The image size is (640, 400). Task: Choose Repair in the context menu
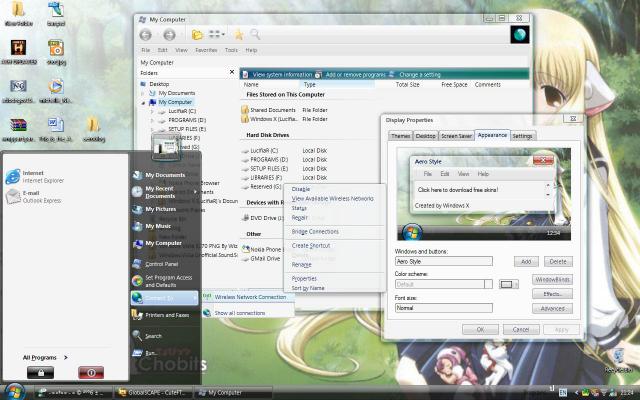click(299, 218)
